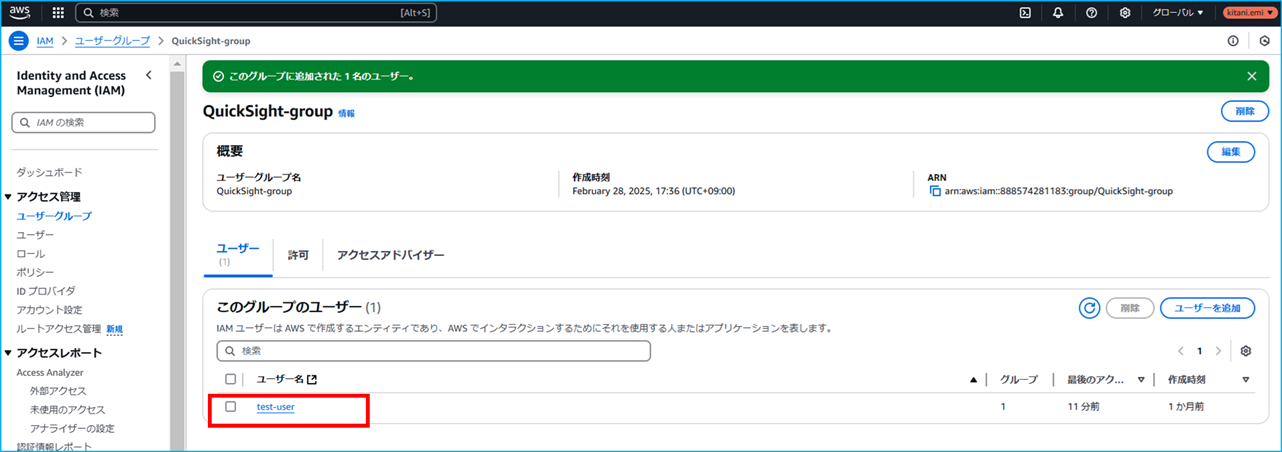Screen dimensions: 1282x452
Task: Open the グローバル region dropdown
Action: point(1178,13)
